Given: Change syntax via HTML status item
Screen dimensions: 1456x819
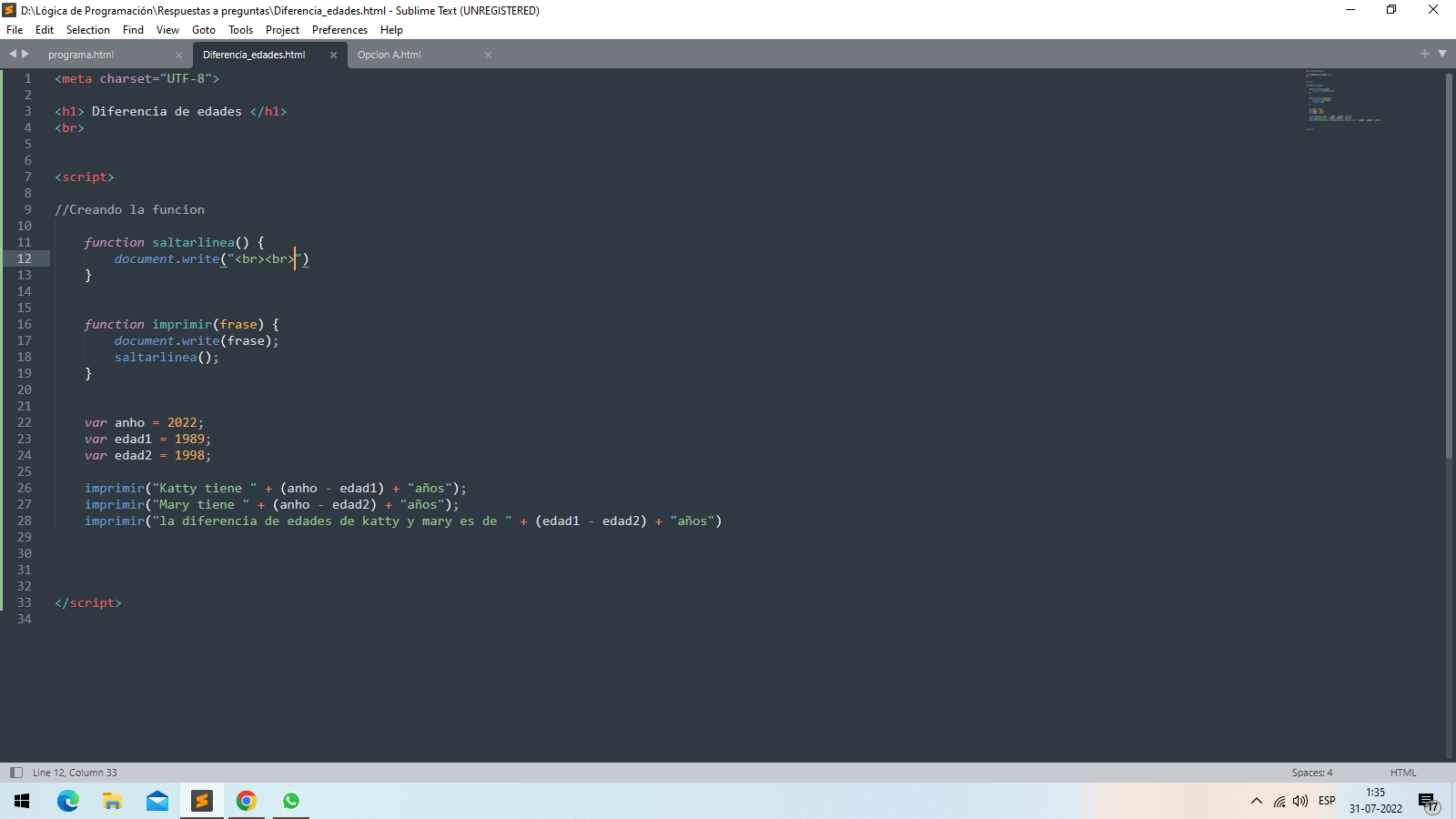Looking at the screenshot, I should tap(1403, 773).
